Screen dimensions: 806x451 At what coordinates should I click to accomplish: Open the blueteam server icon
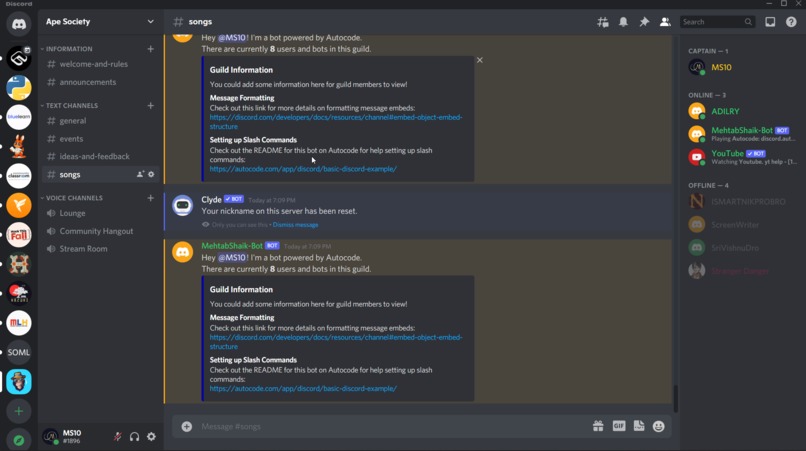pos(19,117)
